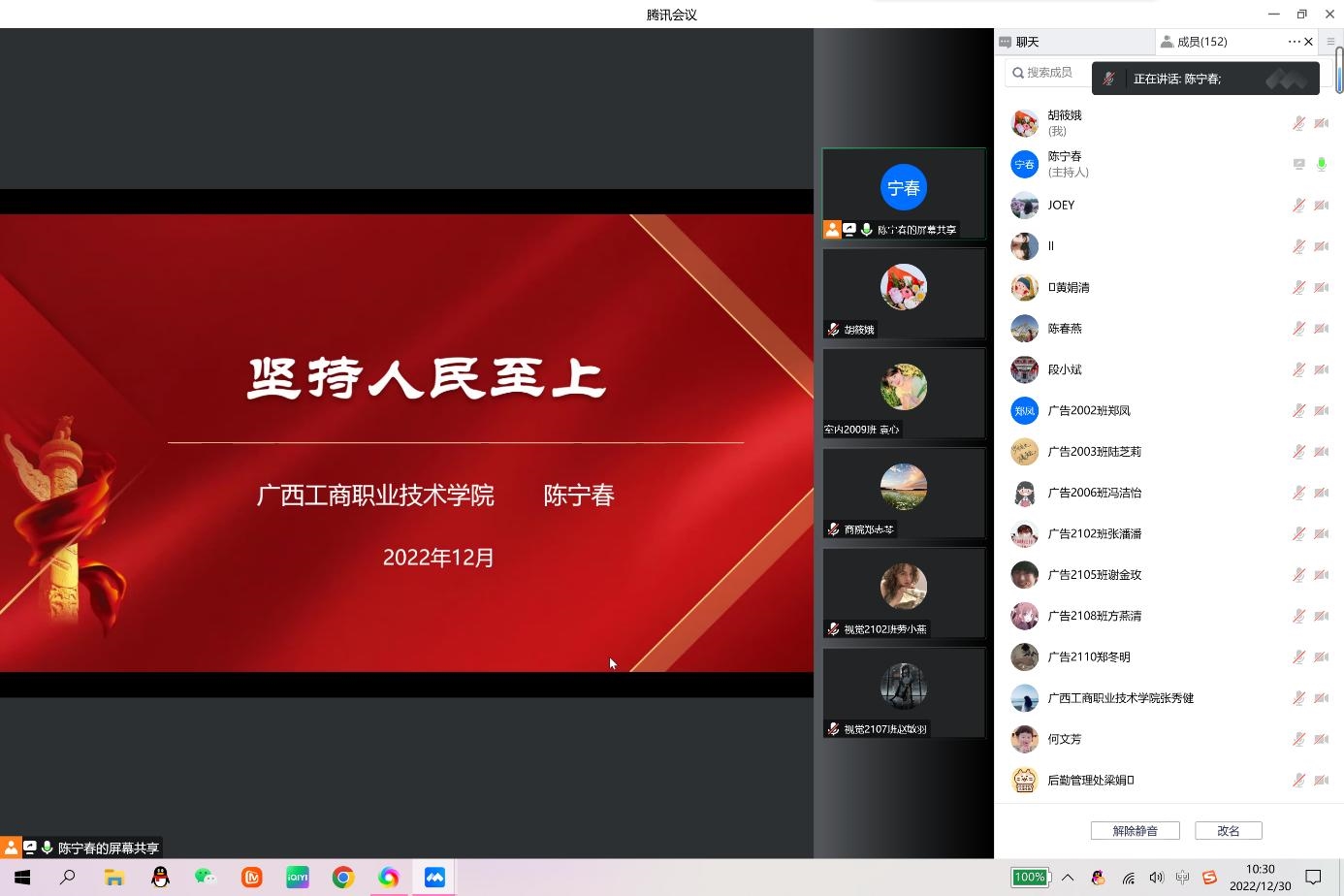Click screen share icon beside 陈宁春
The width and height of the screenshot is (1344, 896).
click(1298, 165)
